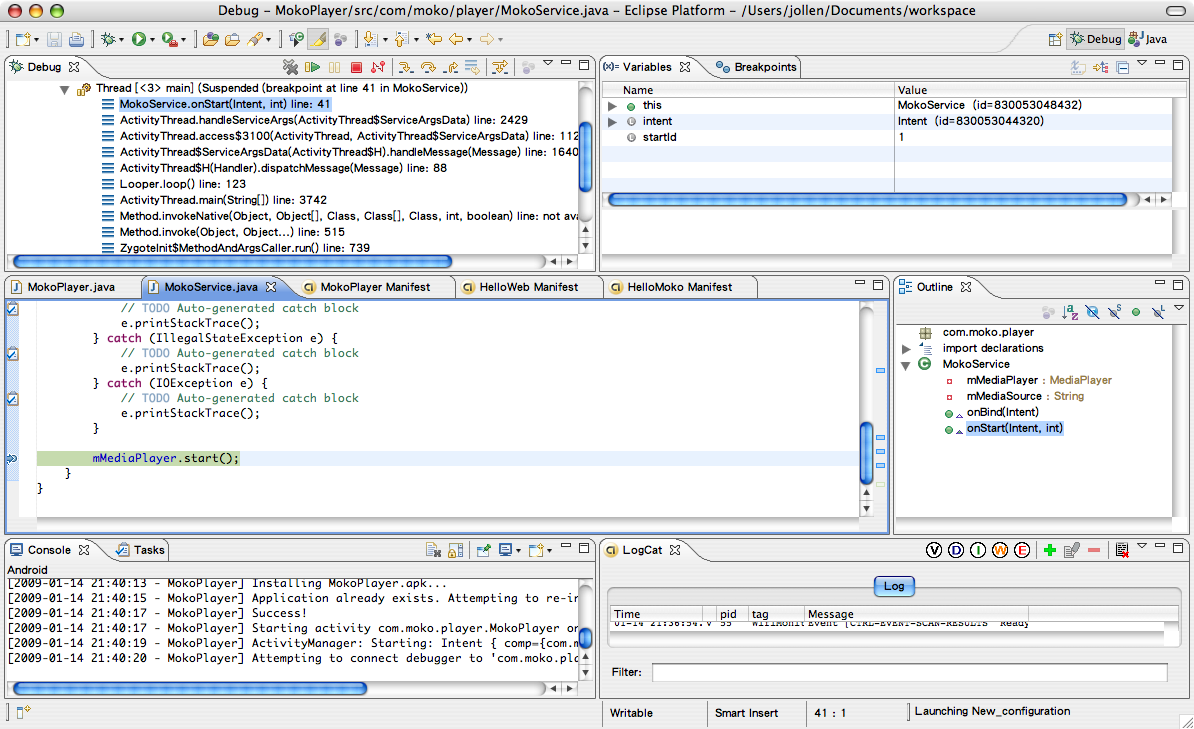The width and height of the screenshot is (1194, 729).
Task: Click Use Step Filters icon in Debug toolbar
Action: click(x=500, y=67)
